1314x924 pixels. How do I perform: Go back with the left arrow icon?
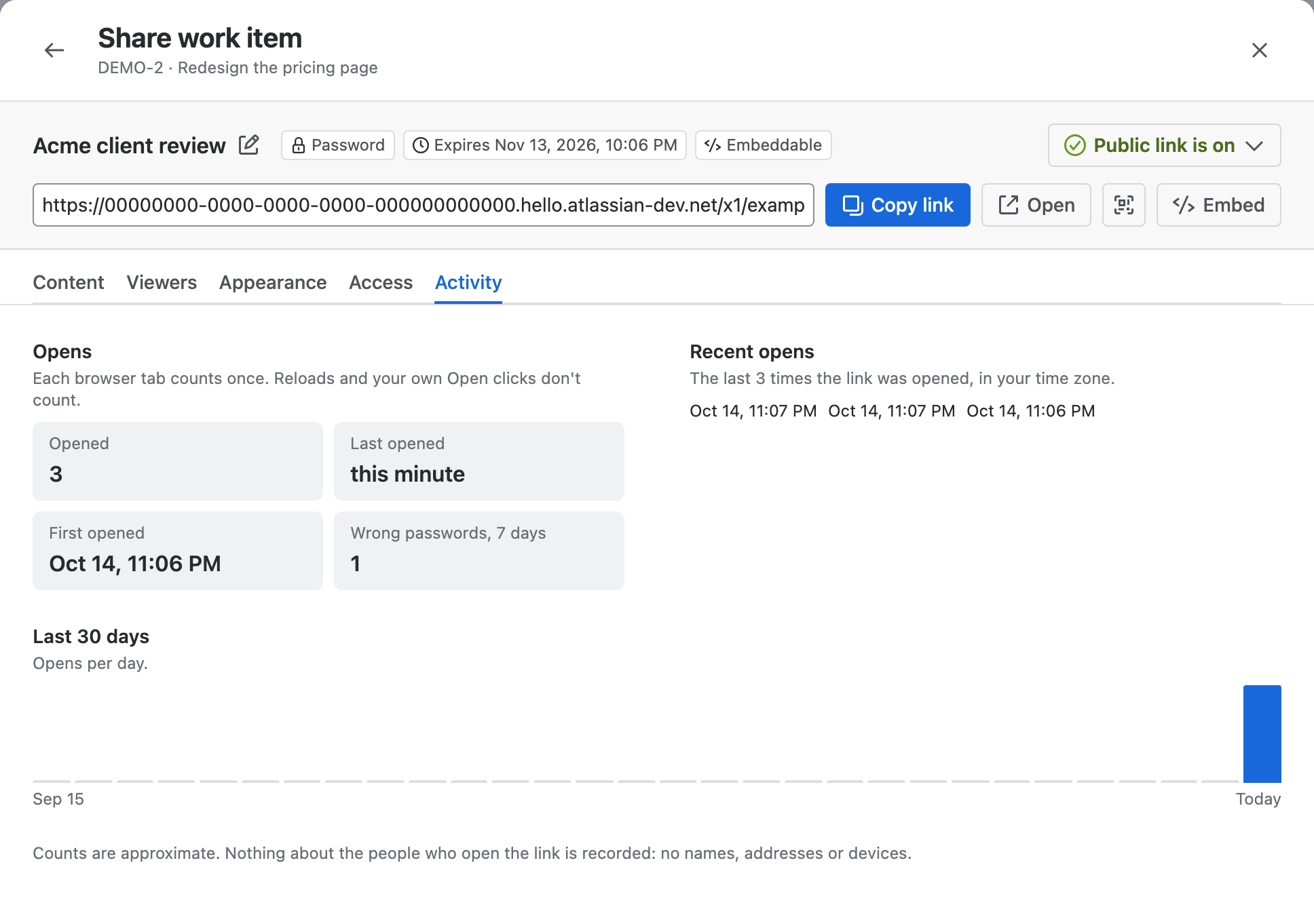[x=54, y=50]
